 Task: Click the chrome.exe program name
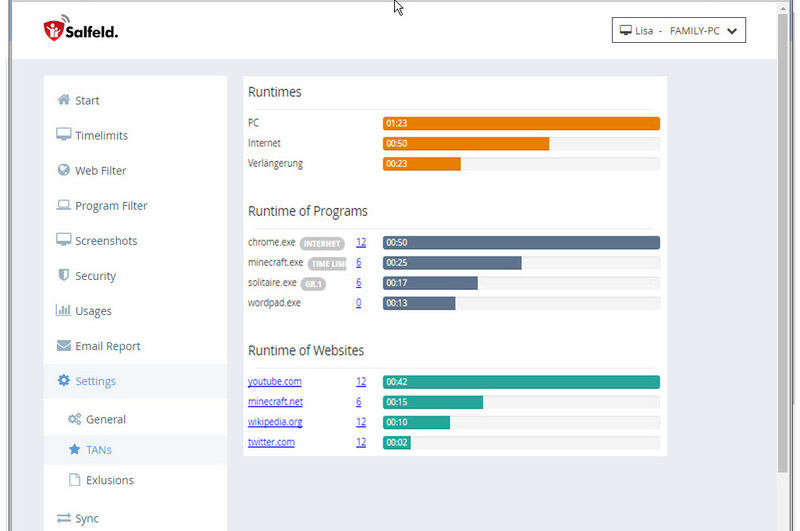271,242
